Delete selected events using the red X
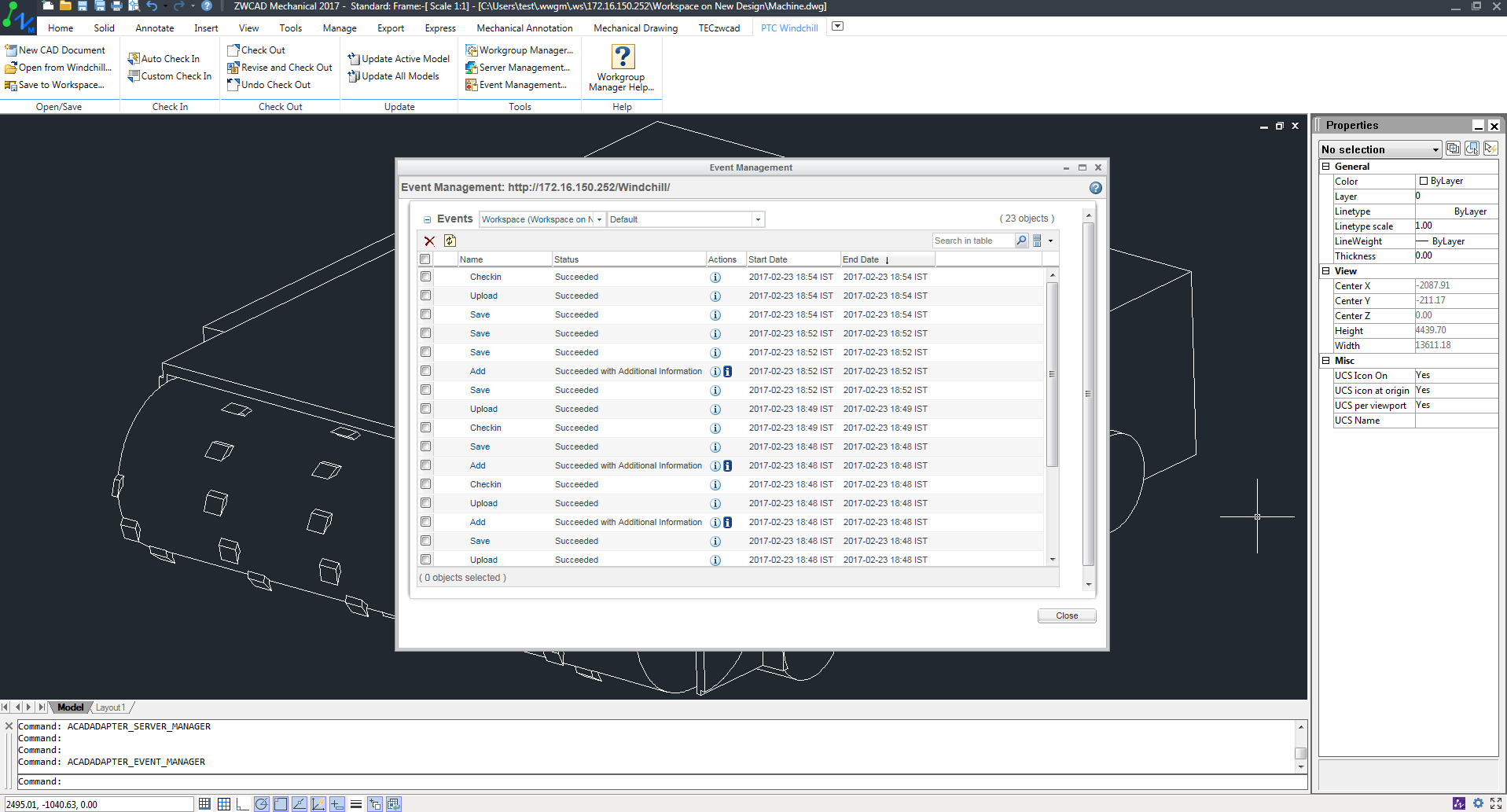The image size is (1507, 812). pos(429,241)
